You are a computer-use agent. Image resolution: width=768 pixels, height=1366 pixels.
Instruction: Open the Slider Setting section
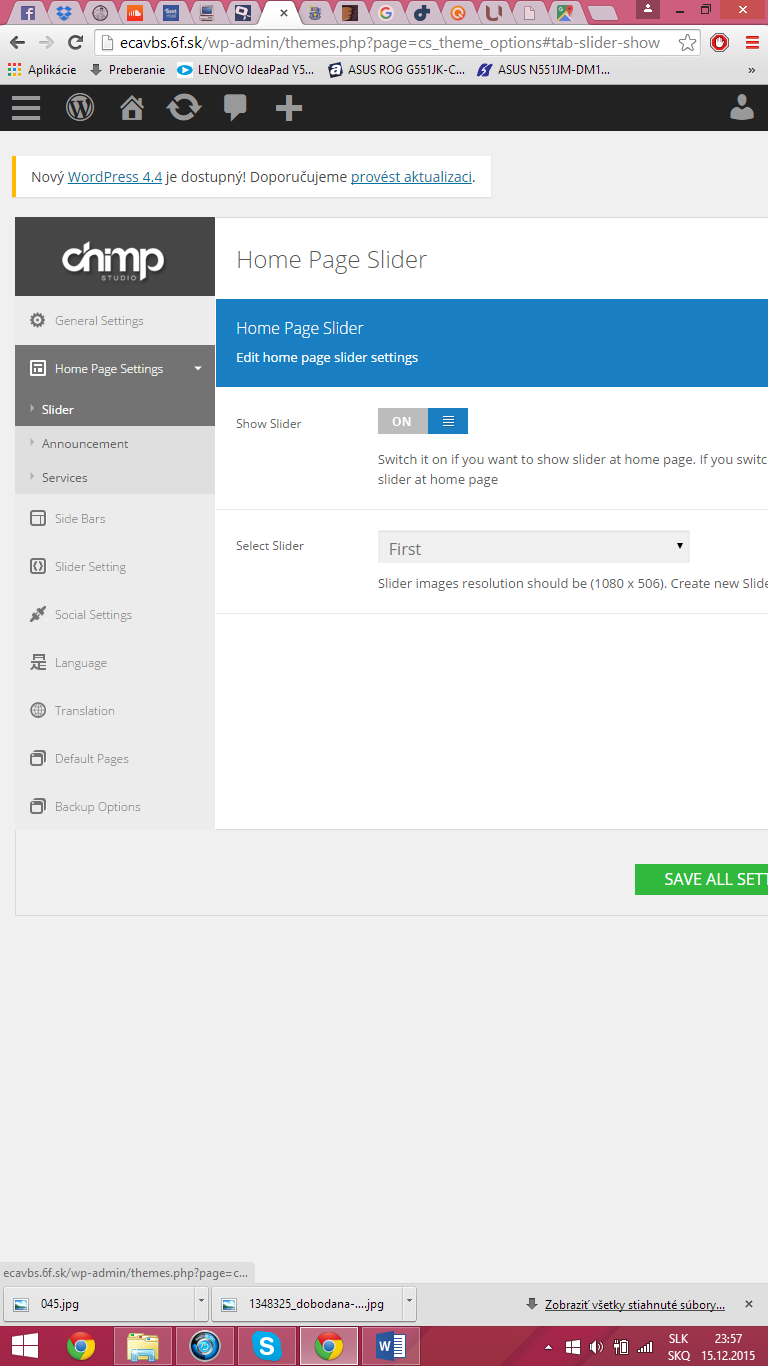point(115,567)
